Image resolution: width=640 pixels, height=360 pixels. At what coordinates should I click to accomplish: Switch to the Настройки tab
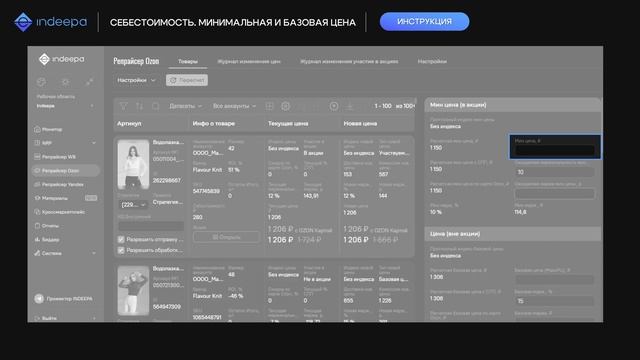click(432, 61)
